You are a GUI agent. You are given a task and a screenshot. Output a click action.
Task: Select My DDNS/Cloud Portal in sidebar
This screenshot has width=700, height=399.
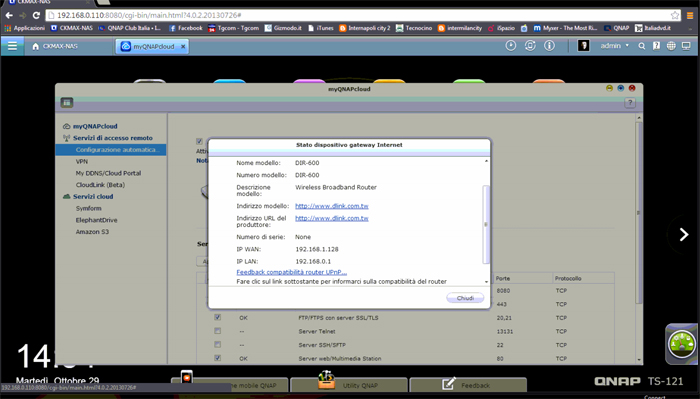108,173
